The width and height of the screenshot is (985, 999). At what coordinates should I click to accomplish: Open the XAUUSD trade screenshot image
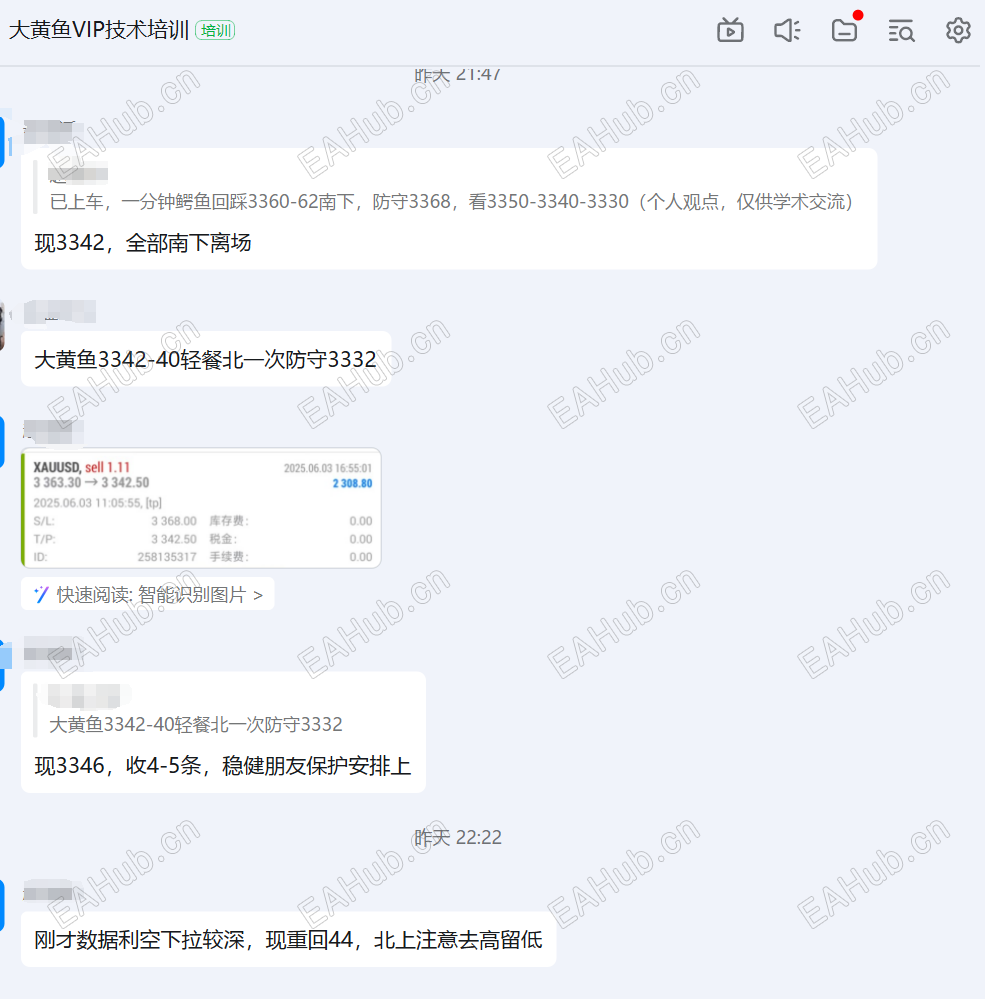tap(200, 508)
